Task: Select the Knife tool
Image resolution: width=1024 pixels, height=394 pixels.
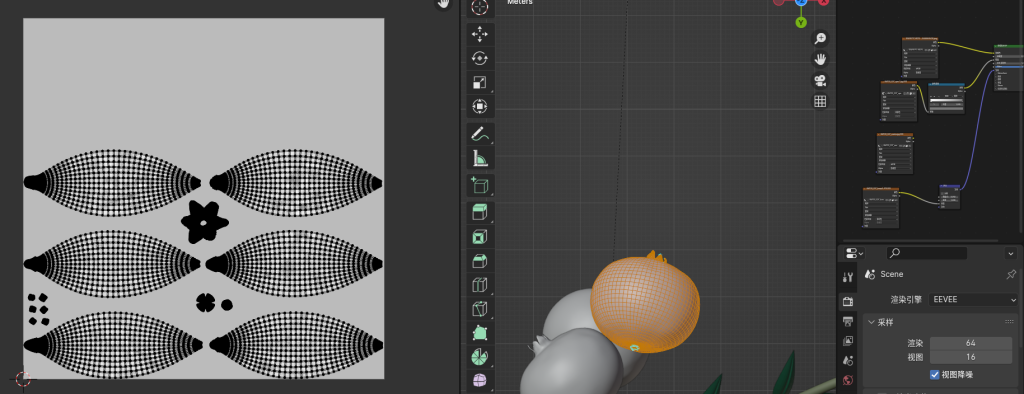Action: tap(480, 309)
